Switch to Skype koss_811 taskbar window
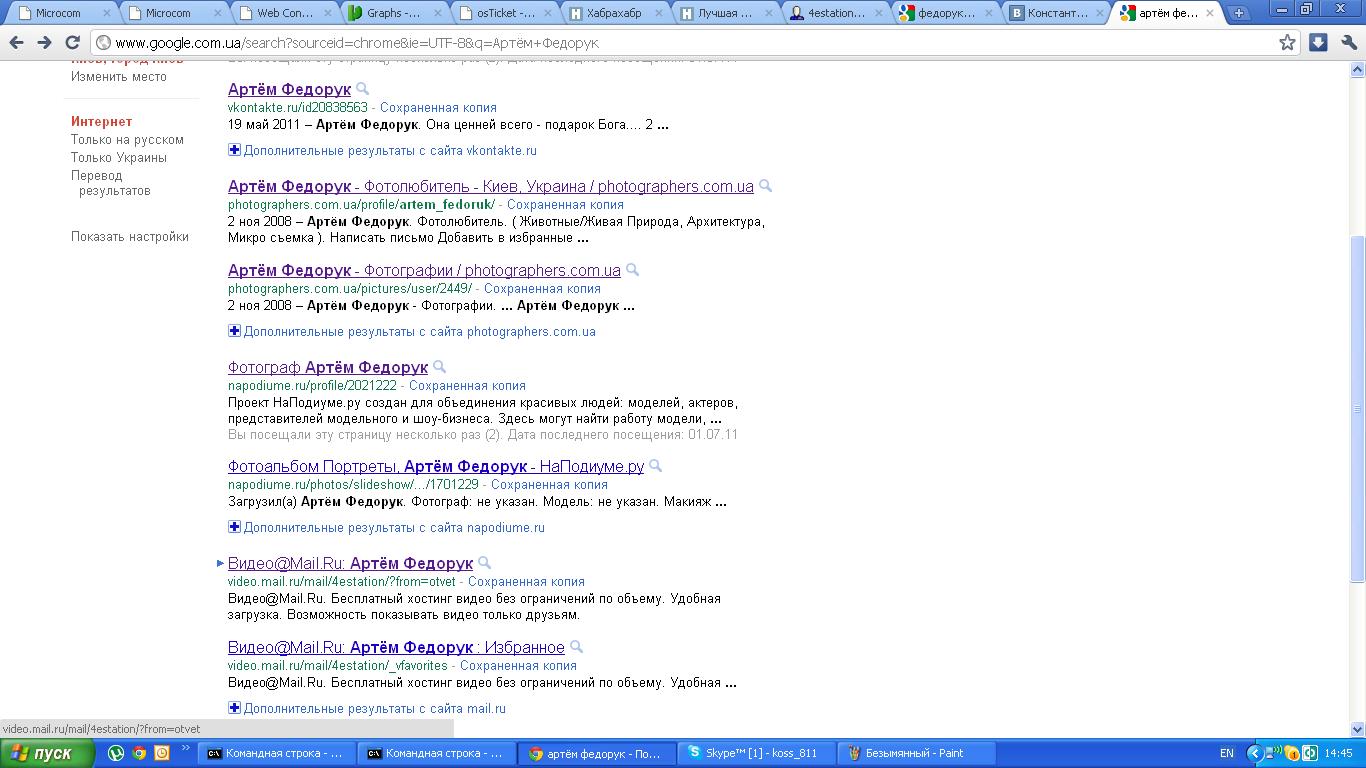The image size is (1366, 768). pos(757,753)
